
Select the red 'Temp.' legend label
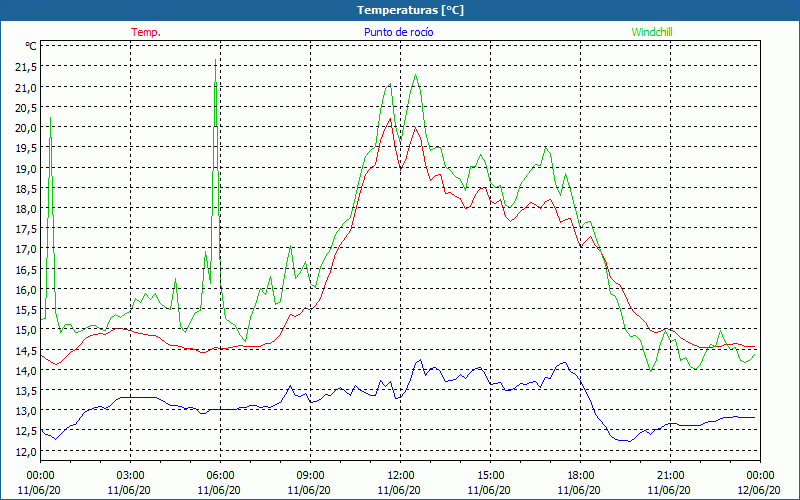pyautogui.click(x=146, y=32)
